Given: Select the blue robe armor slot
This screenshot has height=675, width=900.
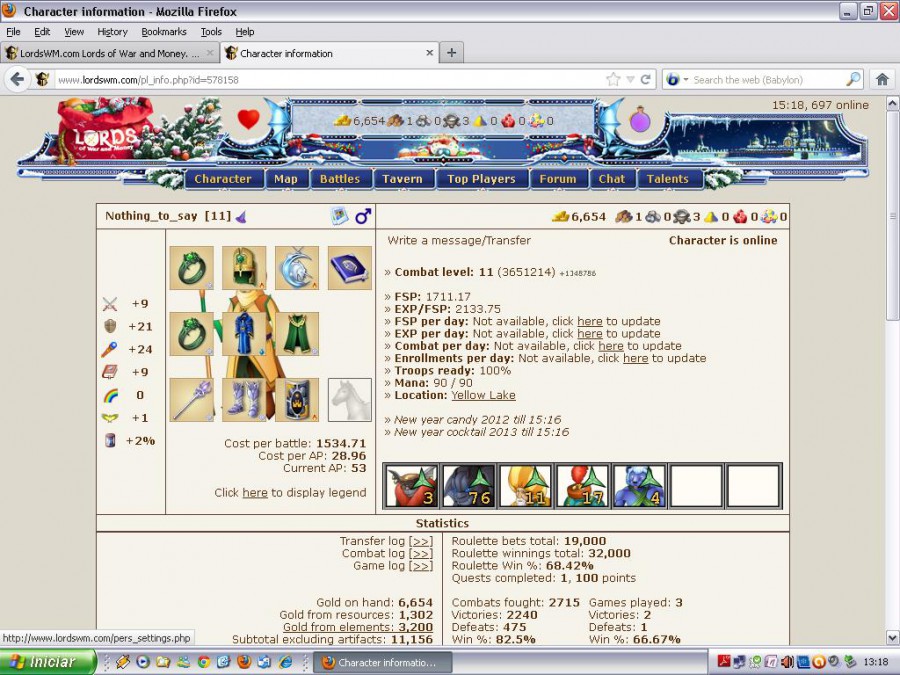Looking at the screenshot, I should point(244,334).
